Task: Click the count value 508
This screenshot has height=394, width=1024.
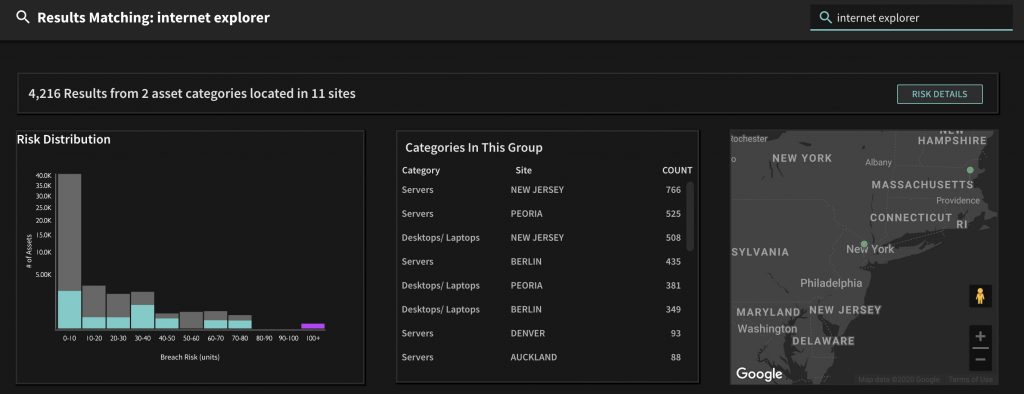Action: click(x=673, y=238)
